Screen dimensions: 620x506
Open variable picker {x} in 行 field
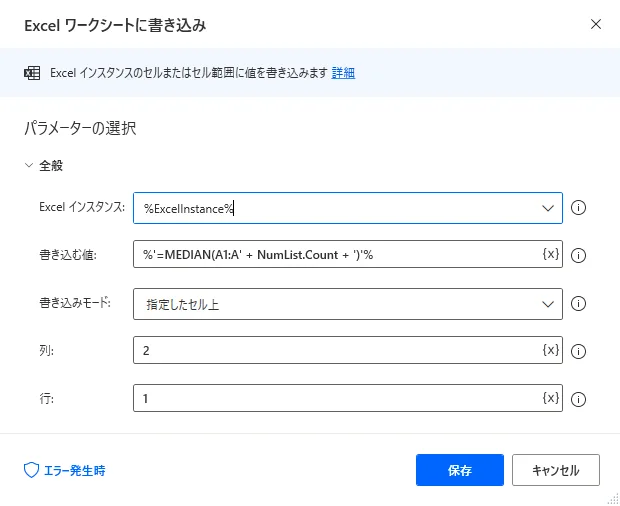pyautogui.click(x=550, y=399)
